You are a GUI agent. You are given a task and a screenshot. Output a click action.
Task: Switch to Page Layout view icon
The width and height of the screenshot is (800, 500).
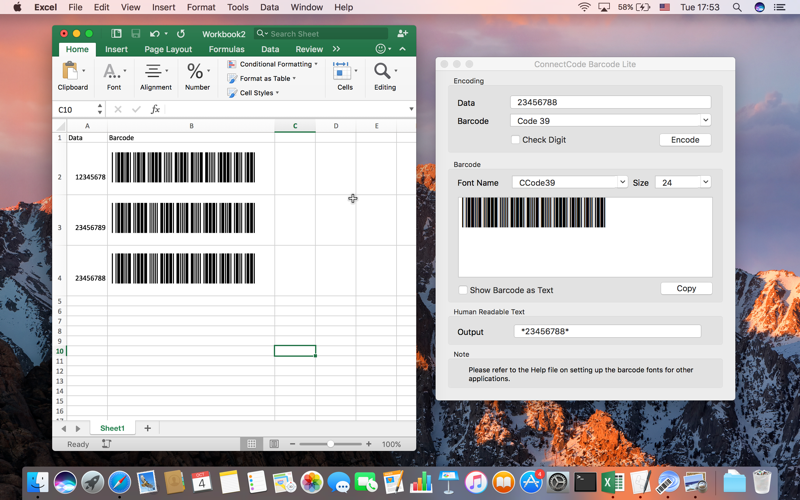(x=274, y=444)
